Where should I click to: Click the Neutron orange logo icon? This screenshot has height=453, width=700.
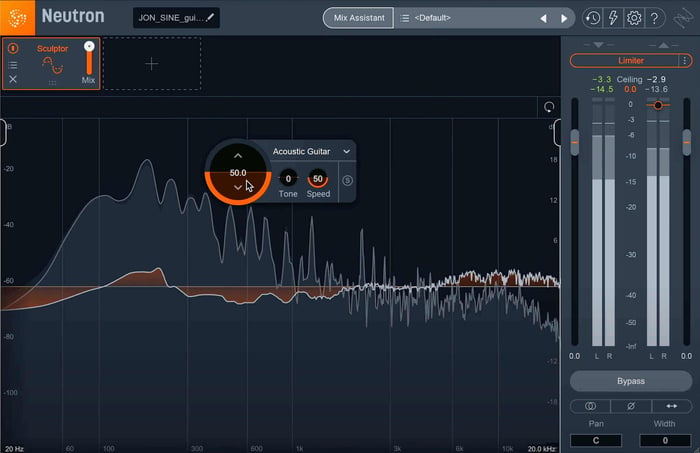point(17,17)
